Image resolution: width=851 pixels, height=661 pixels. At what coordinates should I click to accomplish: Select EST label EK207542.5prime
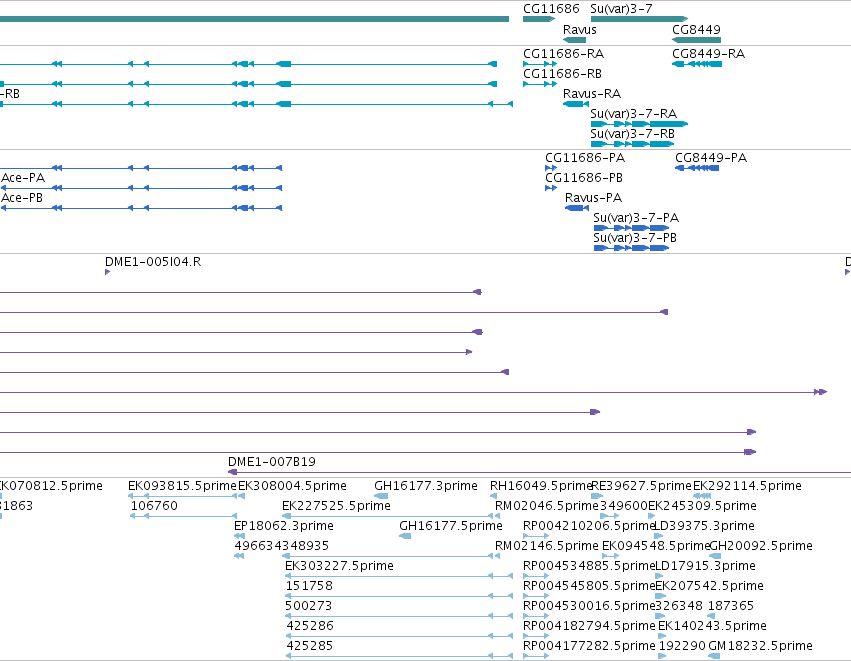709,586
